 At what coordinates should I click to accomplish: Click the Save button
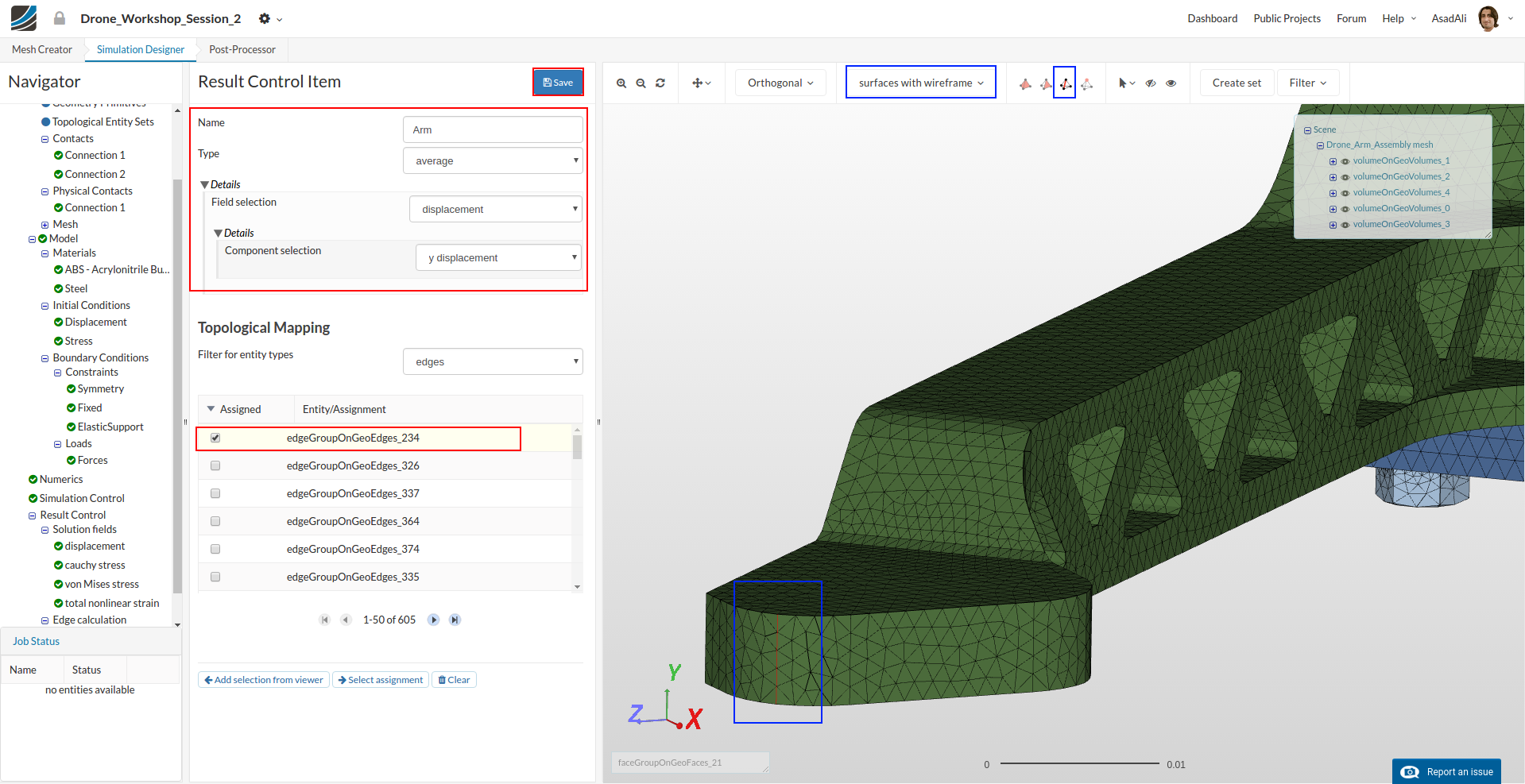pyautogui.click(x=558, y=83)
